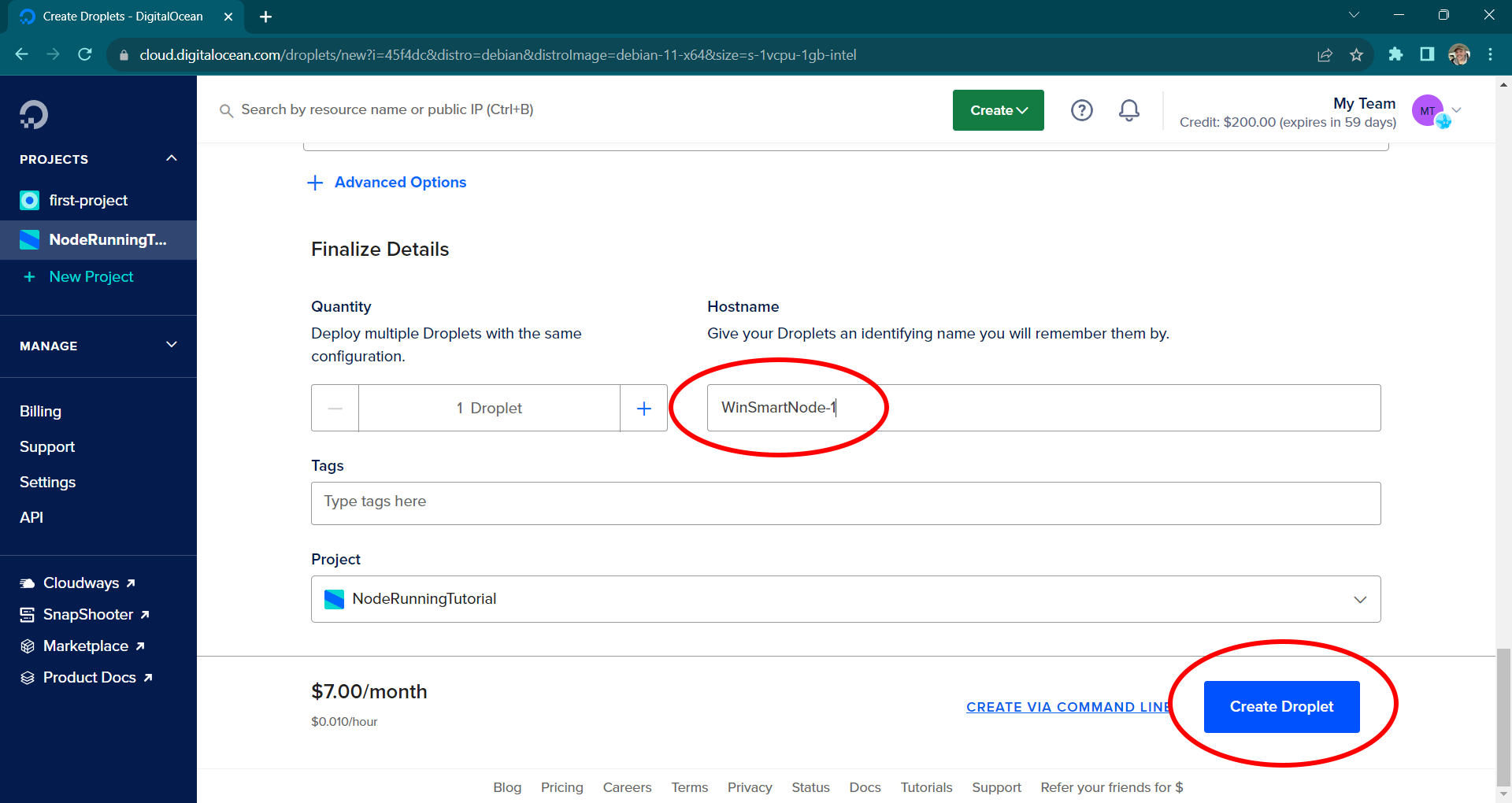Click the Create Droplet button
Viewport: 1512px width, 803px height.
click(1281, 707)
